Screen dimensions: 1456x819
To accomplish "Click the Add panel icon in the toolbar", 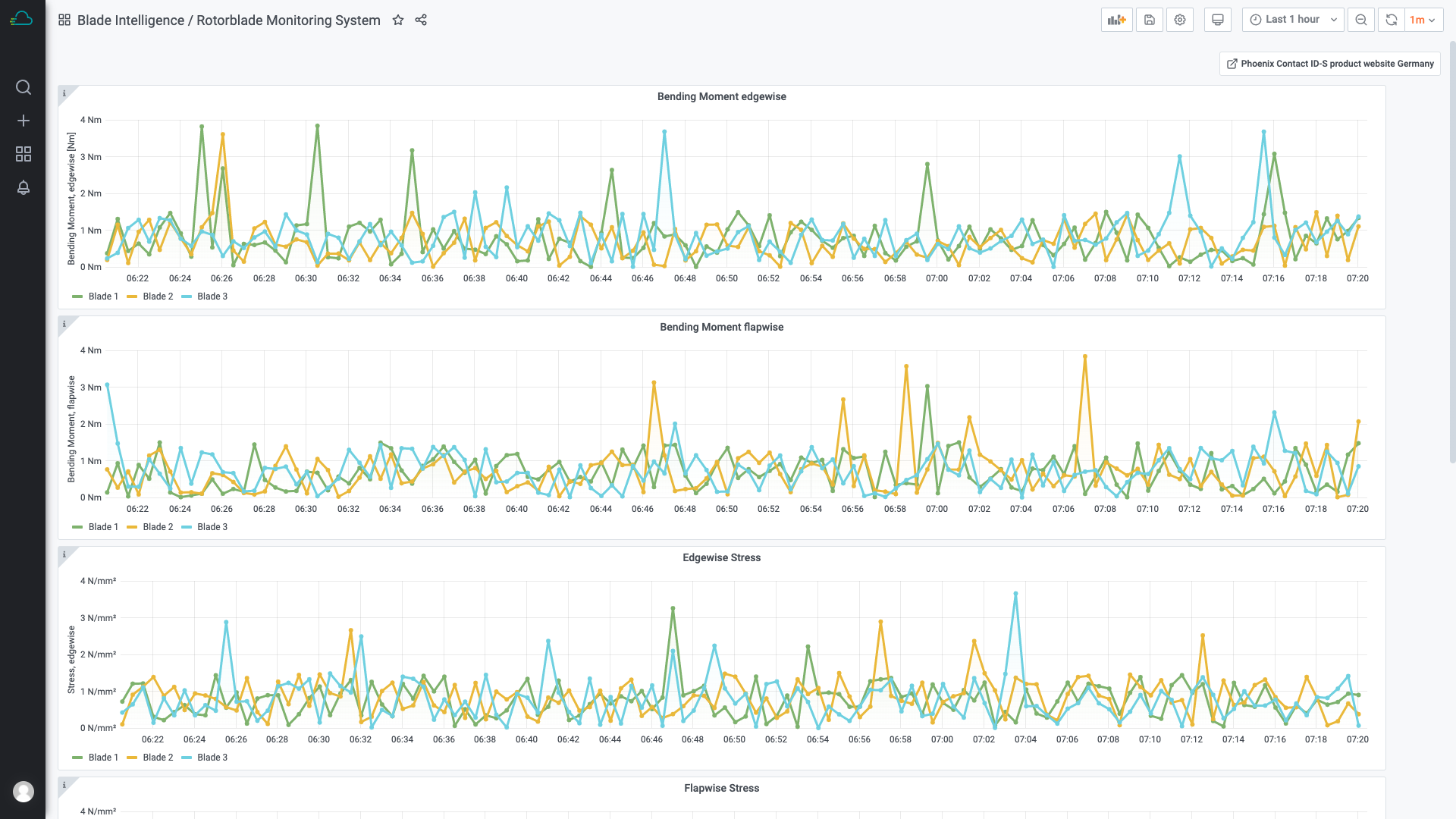I will (x=1116, y=20).
